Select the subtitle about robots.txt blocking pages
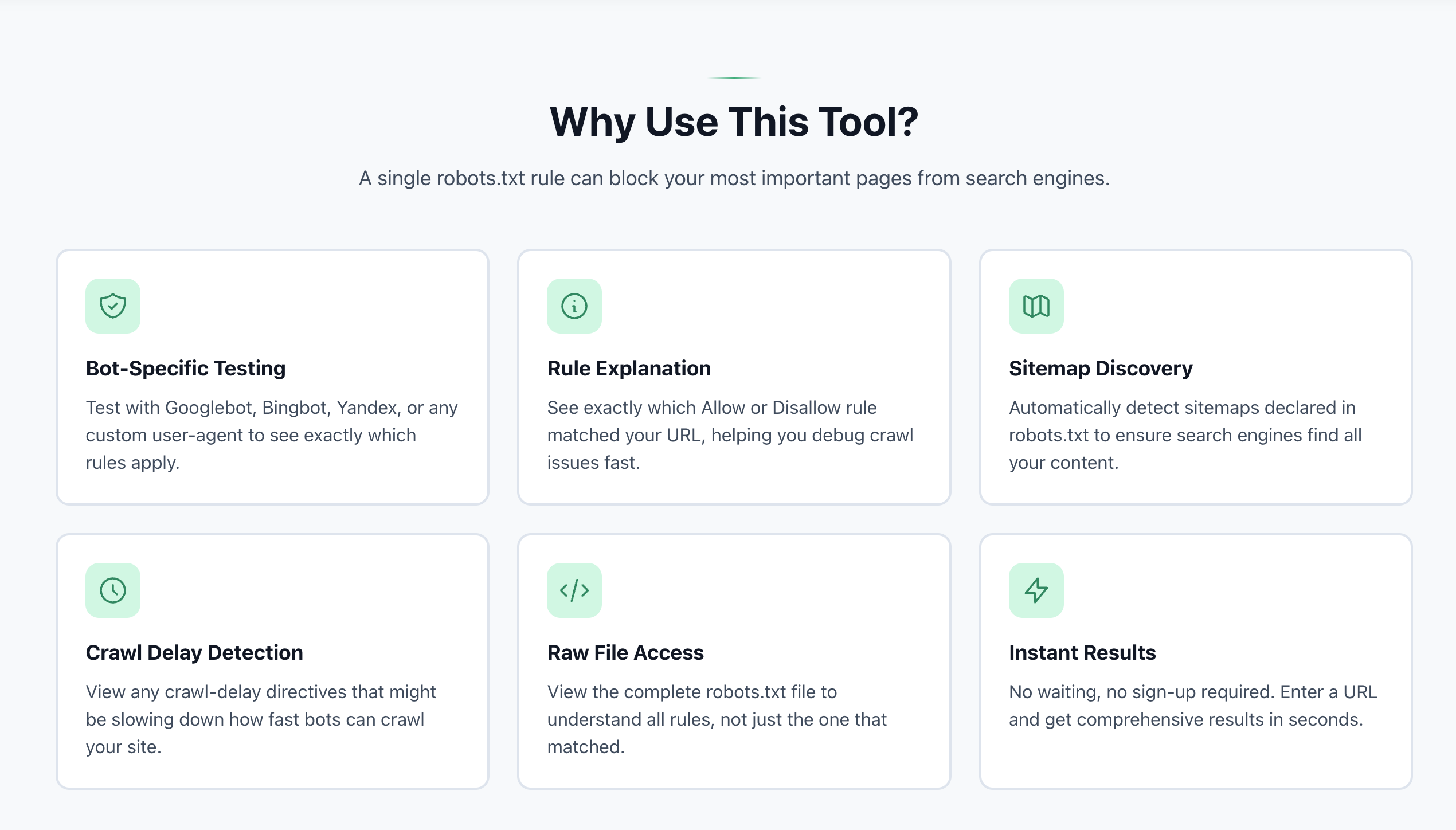The height and width of the screenshot is (830, 1456). pos(734,178)
